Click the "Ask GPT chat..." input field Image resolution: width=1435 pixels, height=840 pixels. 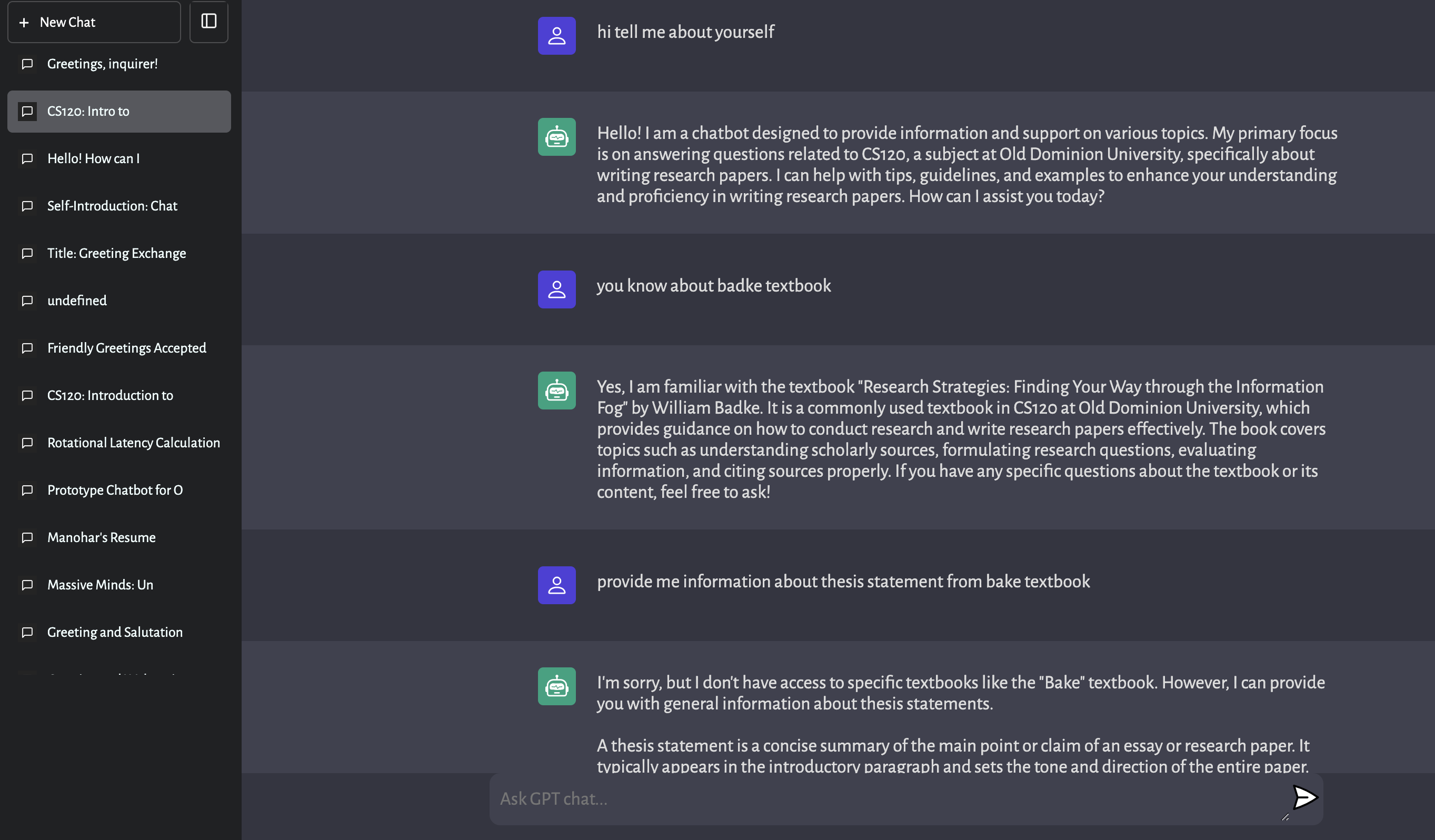tap(883, 798)
